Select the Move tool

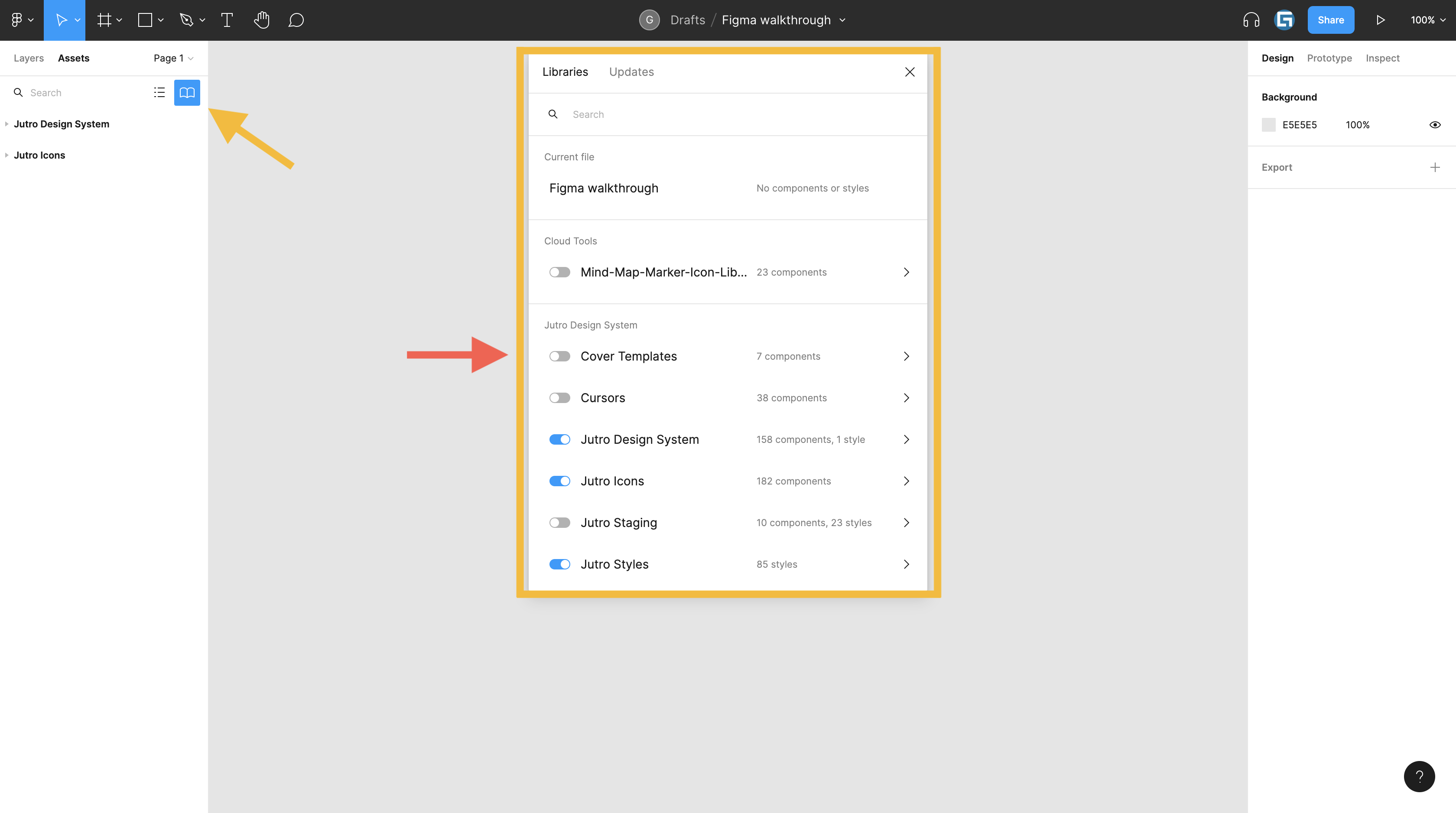point(61,20)
